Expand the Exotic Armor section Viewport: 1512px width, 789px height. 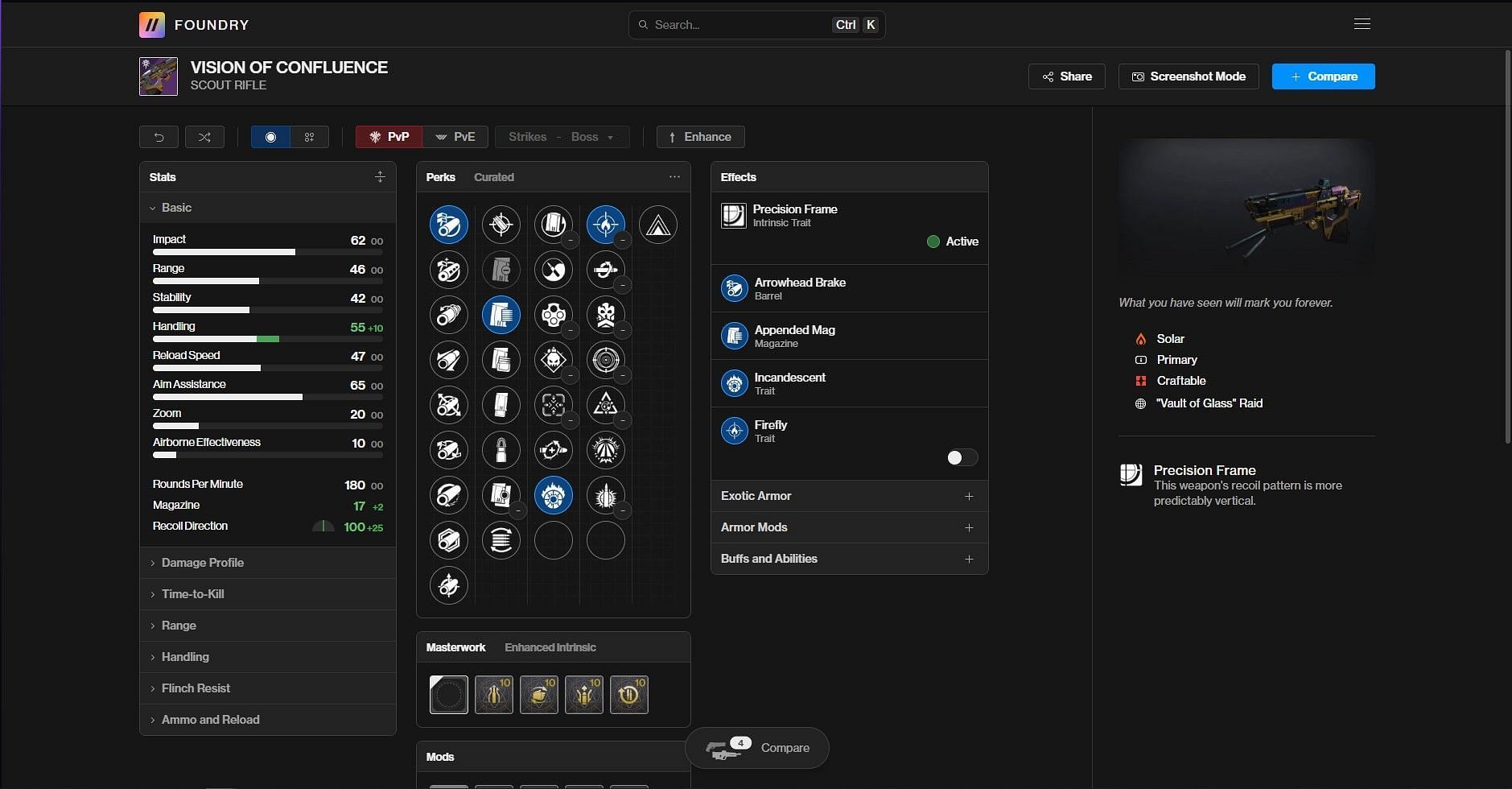(x=850, y=496)
